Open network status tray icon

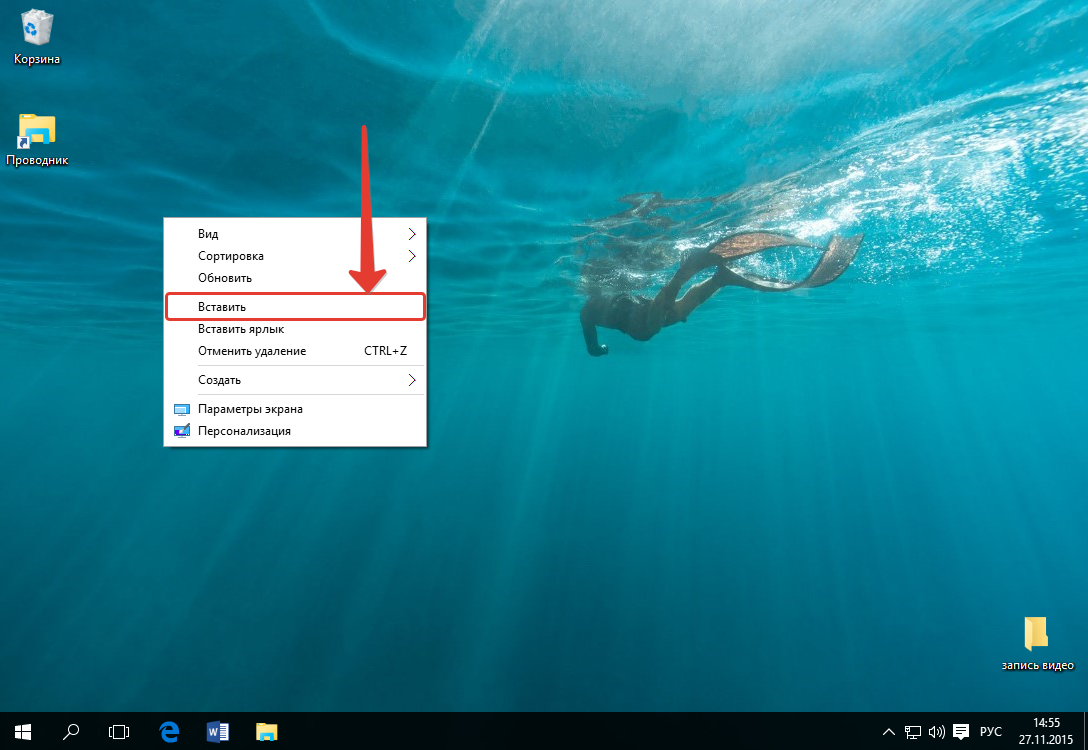(912, 732)
